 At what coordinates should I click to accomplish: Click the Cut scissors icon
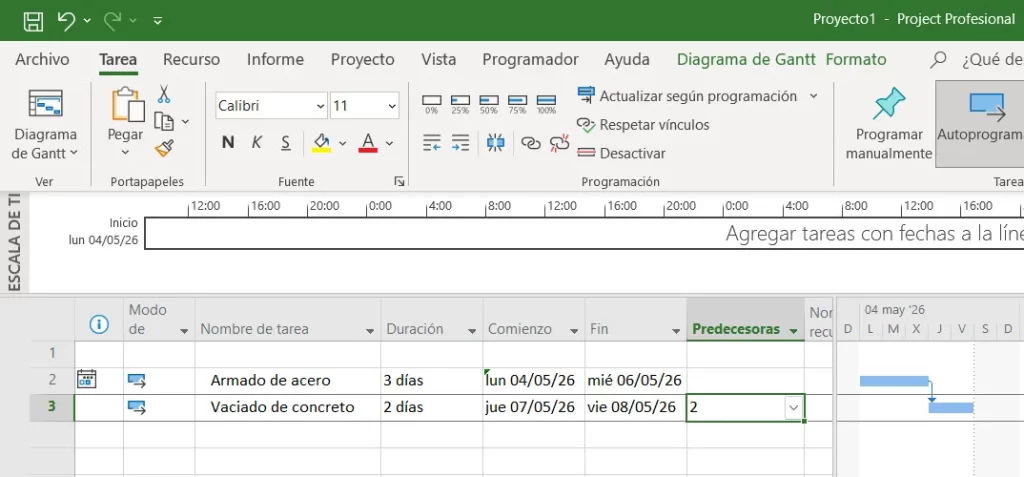point(164,94)
